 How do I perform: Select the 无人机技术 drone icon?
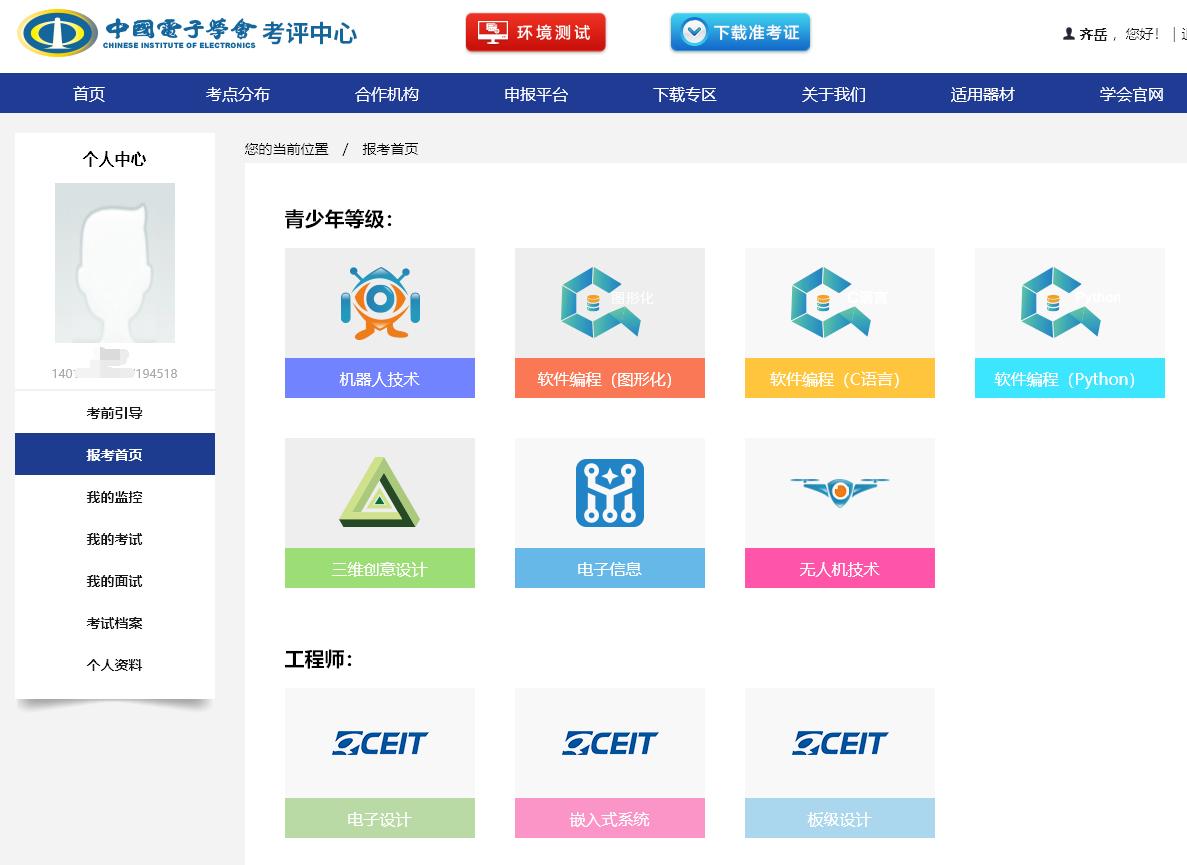(839, 492)
